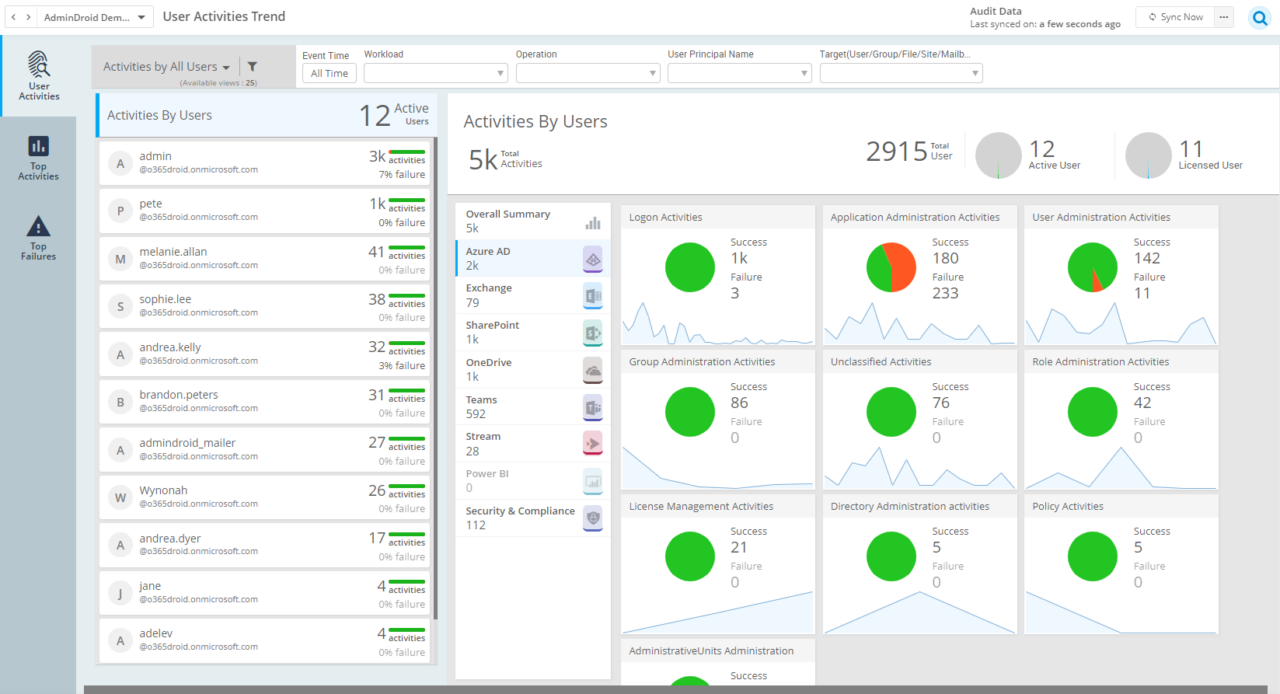1280x694 pixels.
Task: Click the SharePoint workload icon
Action: click(592, 331)
